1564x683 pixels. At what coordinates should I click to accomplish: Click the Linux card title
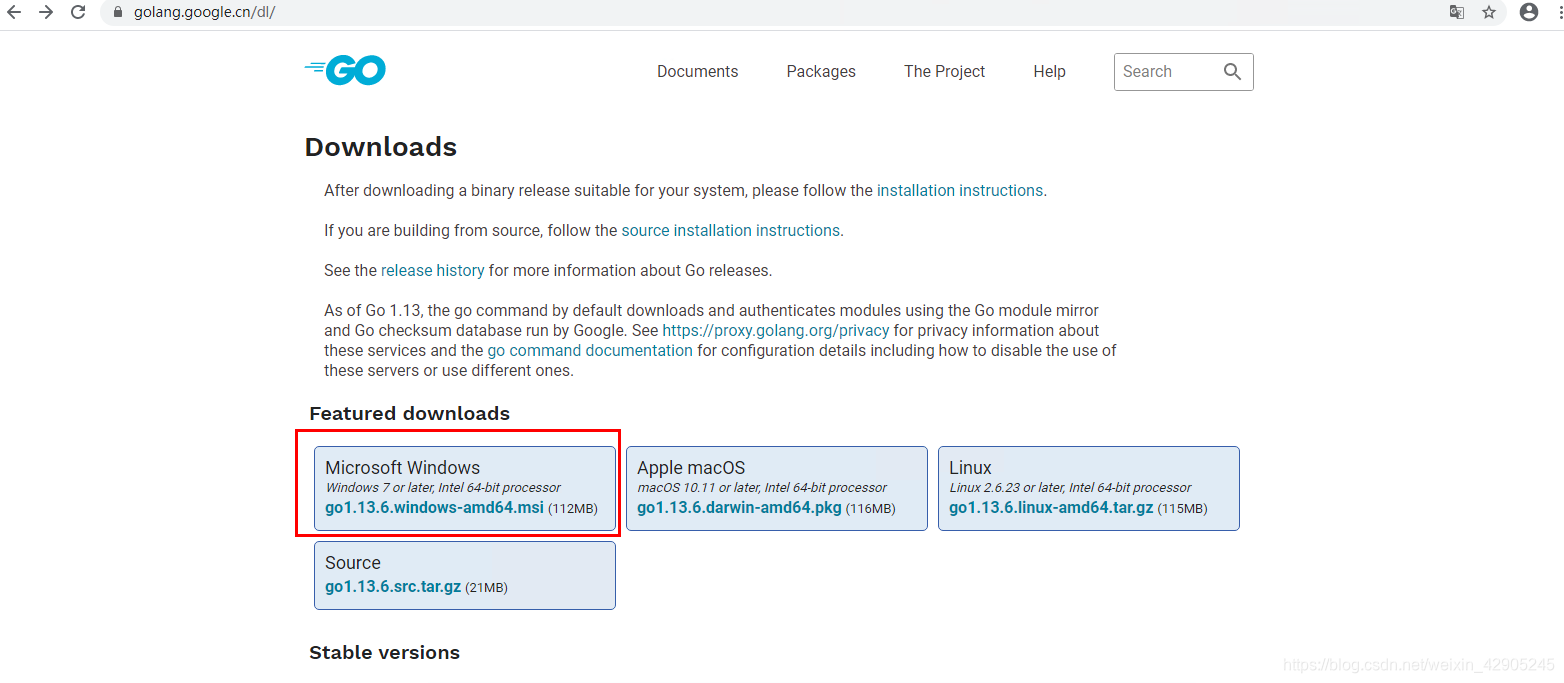pyautogui.click(x=970, y=468)
